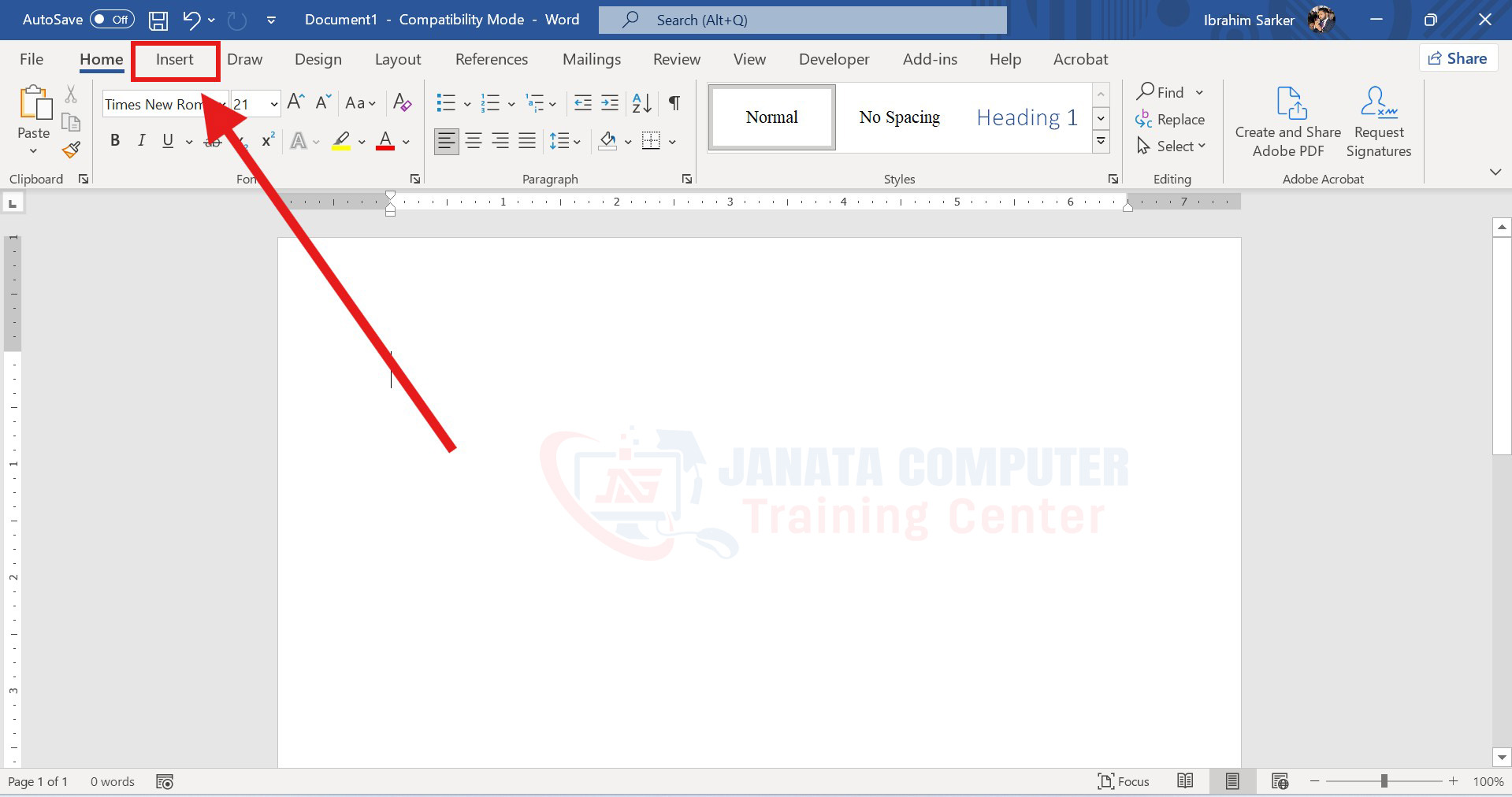The image size is (1512, 797).
Task: Click the Increase Indent icon
Action: (610, 103)
